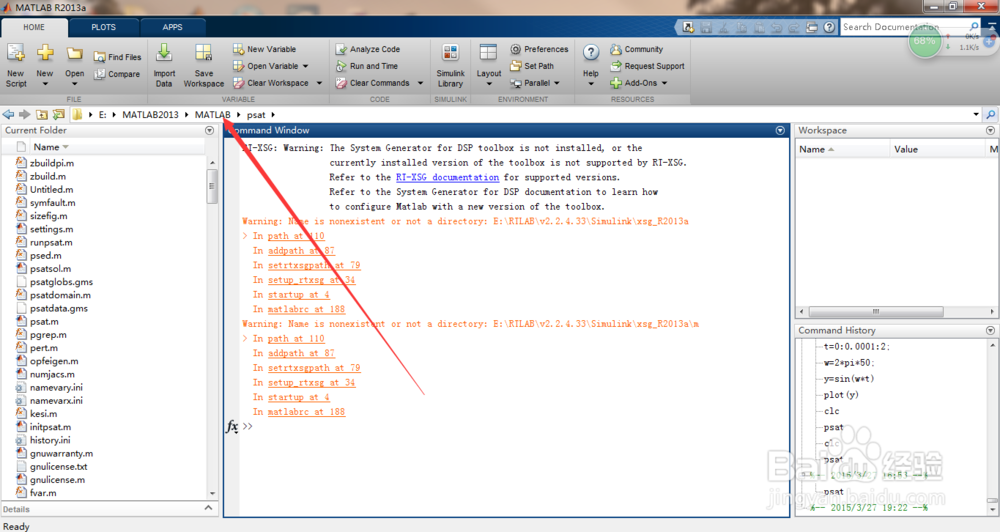Select the file opfeigen.m
Image resolution: width=1000 pixels, height=532 pixels.
pyautogui.click(x=54, y=361)
